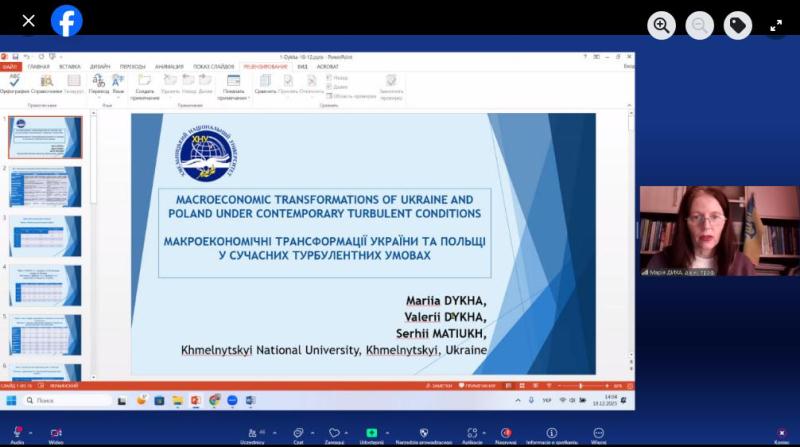Zoom in on the image
Screen dimensions: 800x447
pyautogui.click(x=661, y=25)
